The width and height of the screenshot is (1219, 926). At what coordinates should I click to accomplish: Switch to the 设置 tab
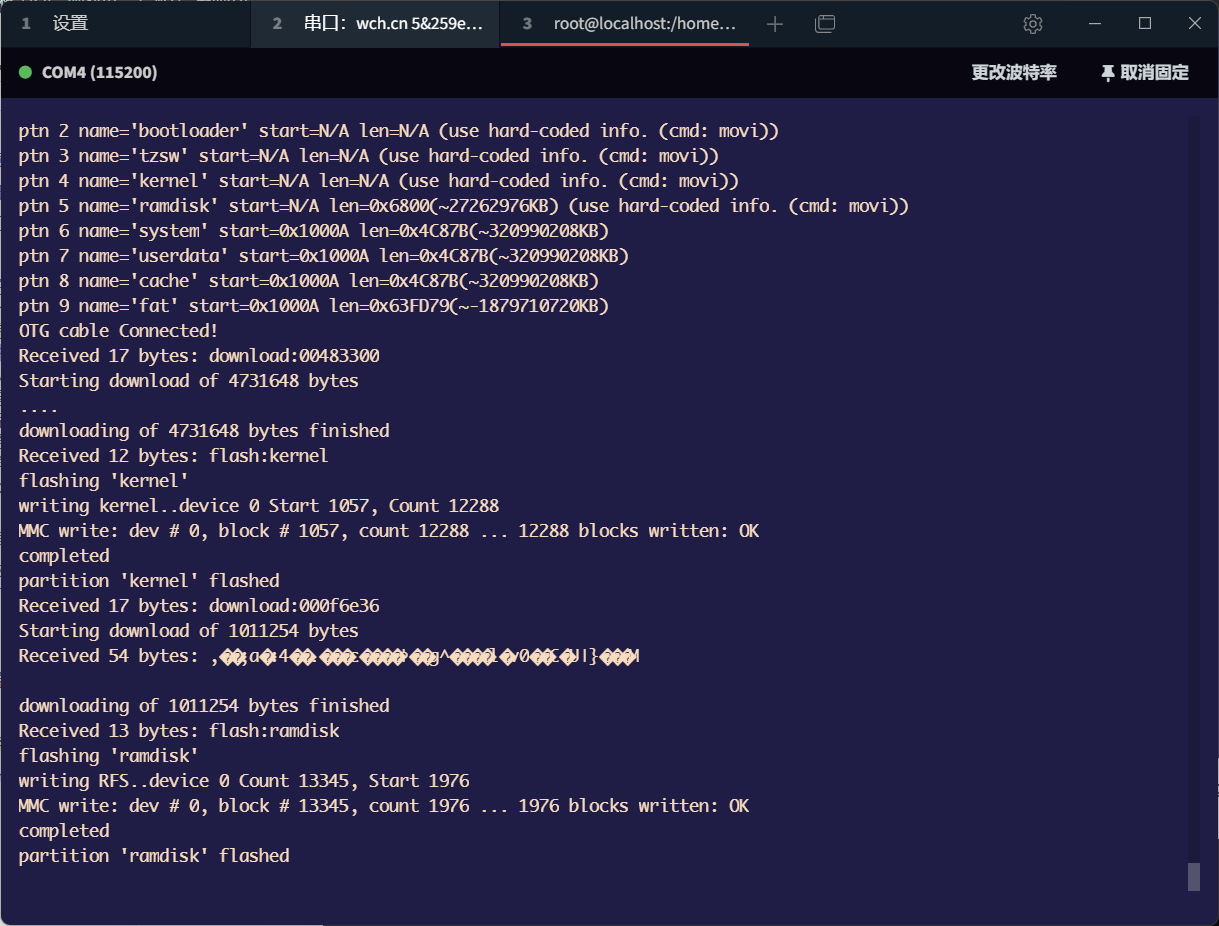click(125, 24)
